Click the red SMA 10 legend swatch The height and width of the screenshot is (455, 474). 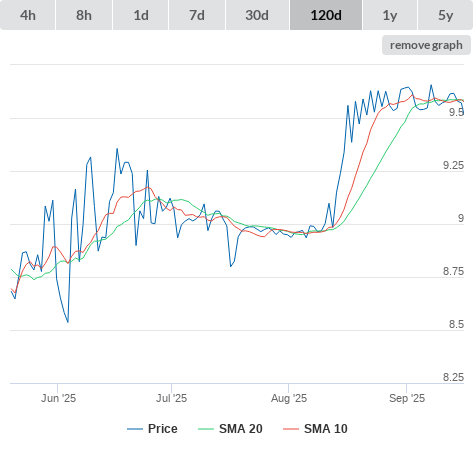[291, 429]
